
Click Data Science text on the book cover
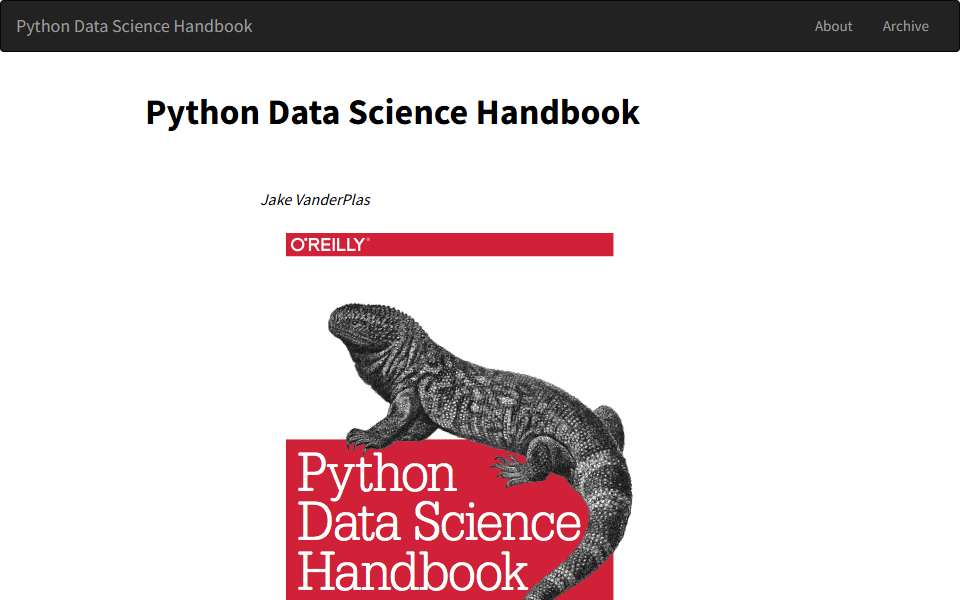click(x=438, y=522)
